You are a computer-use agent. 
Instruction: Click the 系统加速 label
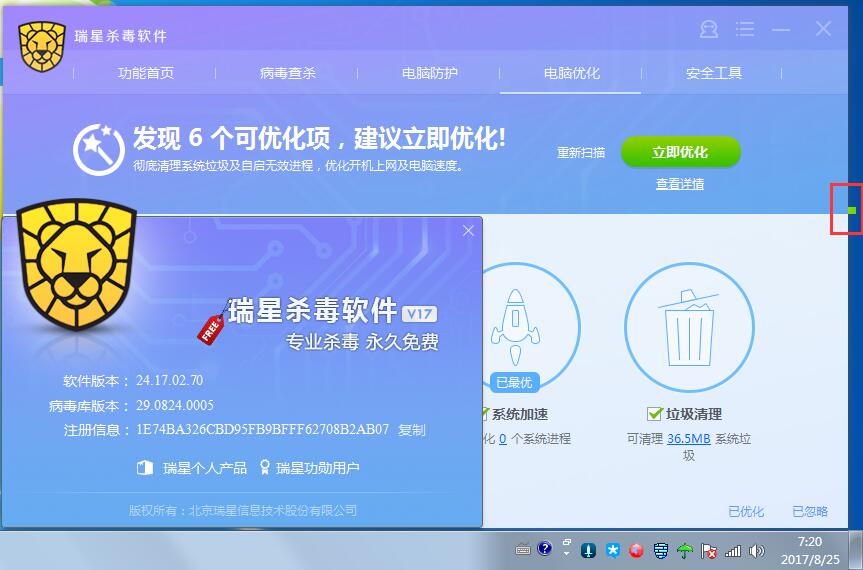click(x=520, y=414)
